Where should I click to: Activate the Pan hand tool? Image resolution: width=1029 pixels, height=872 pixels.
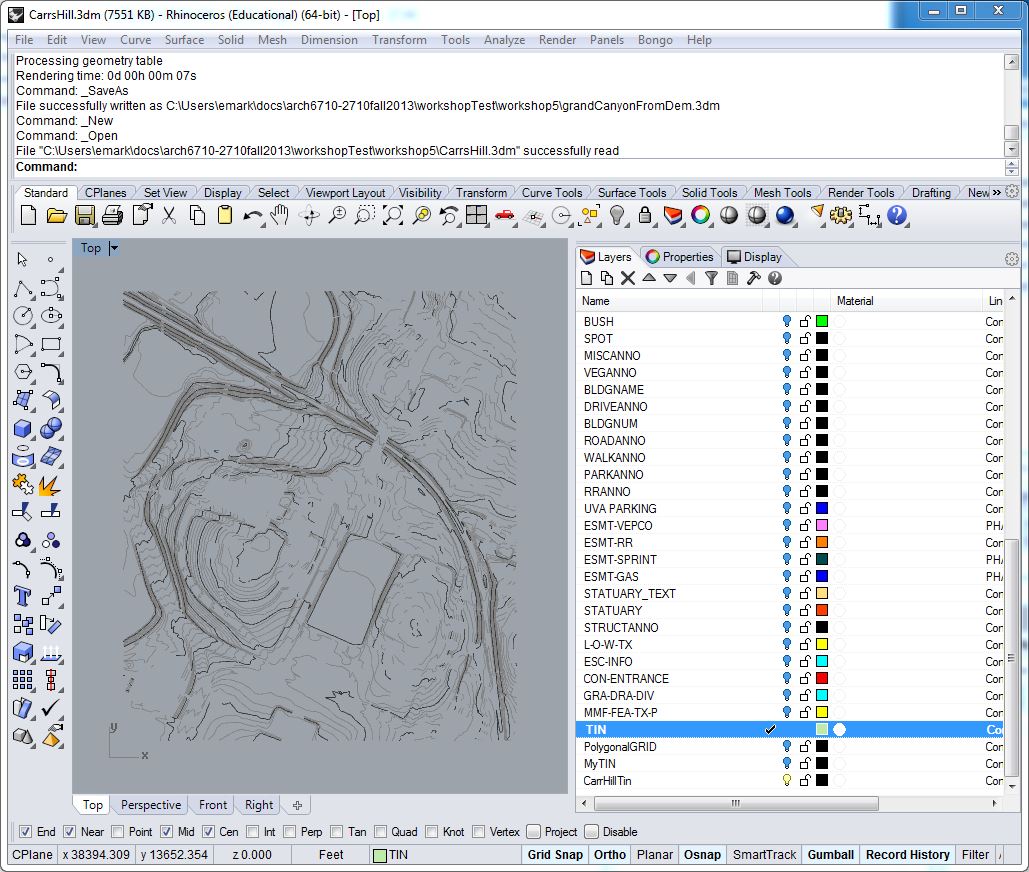(280, 215)
